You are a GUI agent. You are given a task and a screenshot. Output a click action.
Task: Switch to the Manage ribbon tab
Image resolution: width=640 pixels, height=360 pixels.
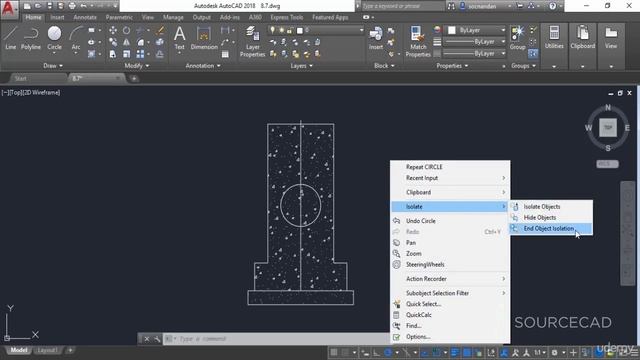tap(173, 17)
